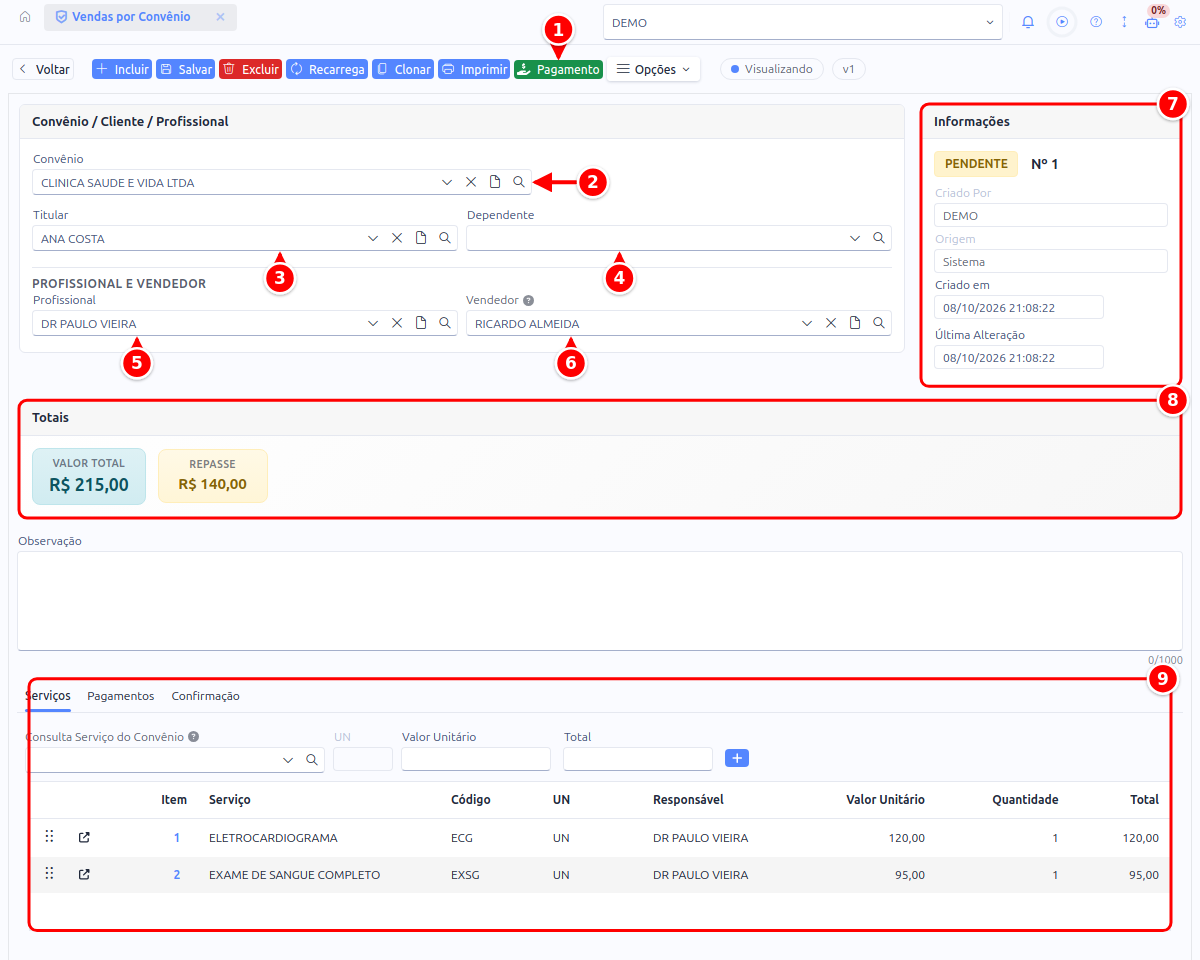Click the Clonar button
Image resolution: width=1200 pixels, height=960 pixels.
click(x=403, y=70)
